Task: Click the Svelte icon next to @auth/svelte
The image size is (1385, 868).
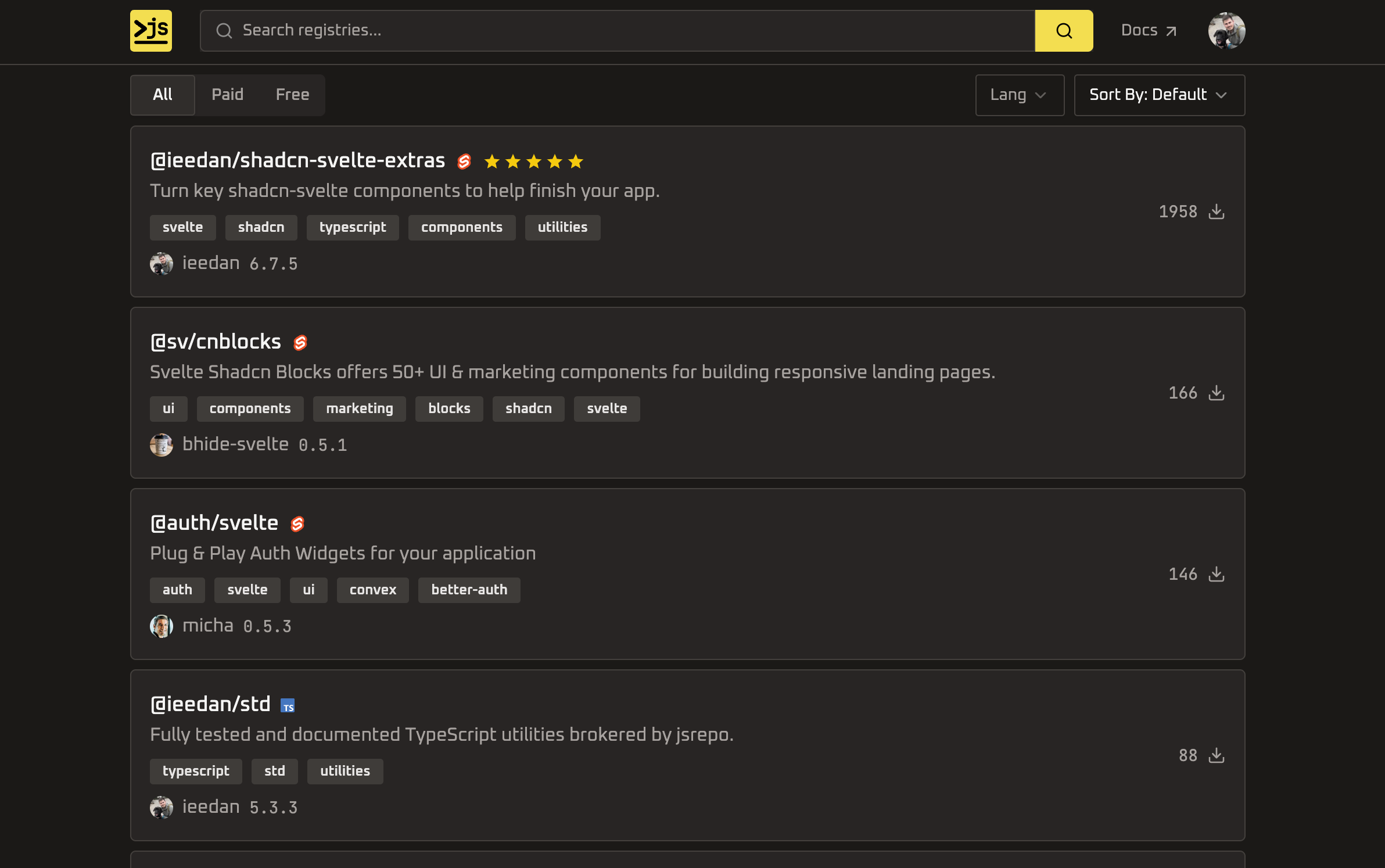Action: pyautogui.click(x=297, y=524)
